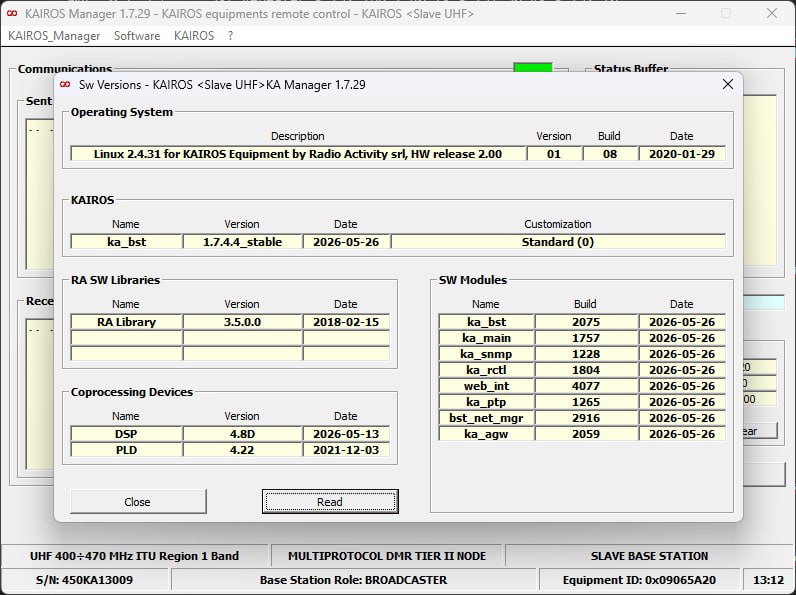796x595 pixels.
Task: Select the OS date 2020-01-29
Action: (682, 154)
